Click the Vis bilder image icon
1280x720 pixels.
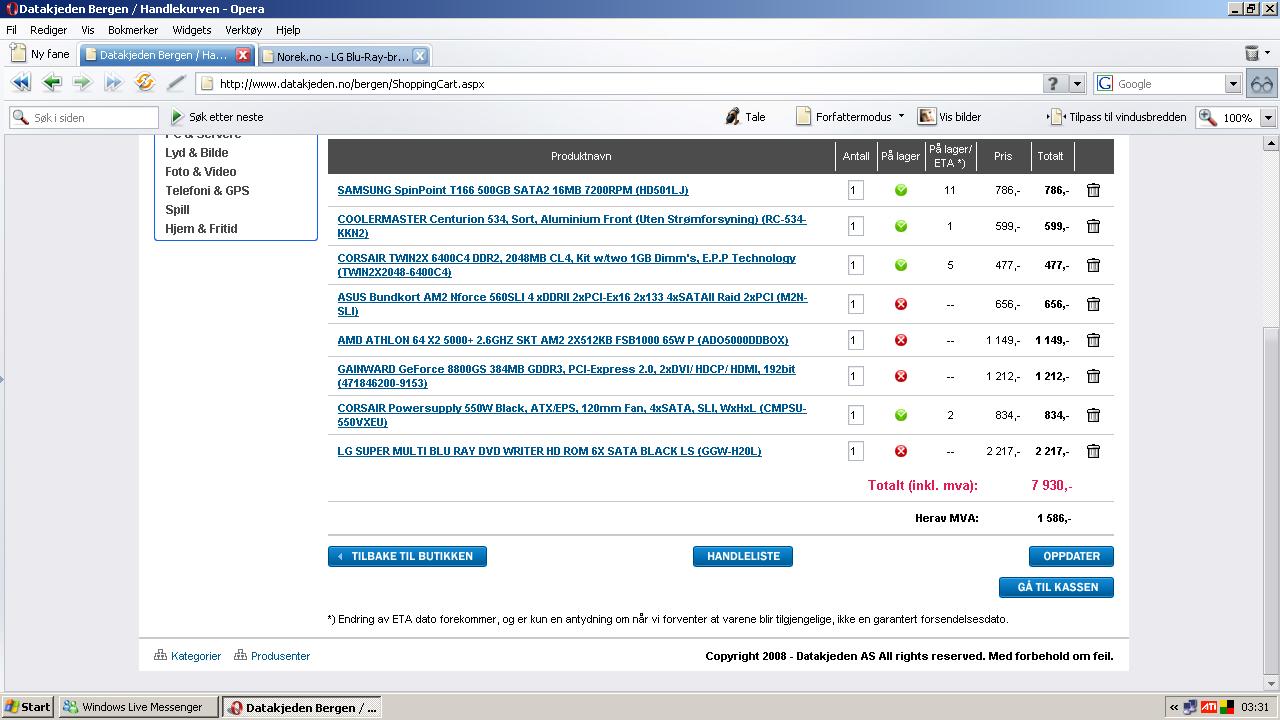pos(927,117)
